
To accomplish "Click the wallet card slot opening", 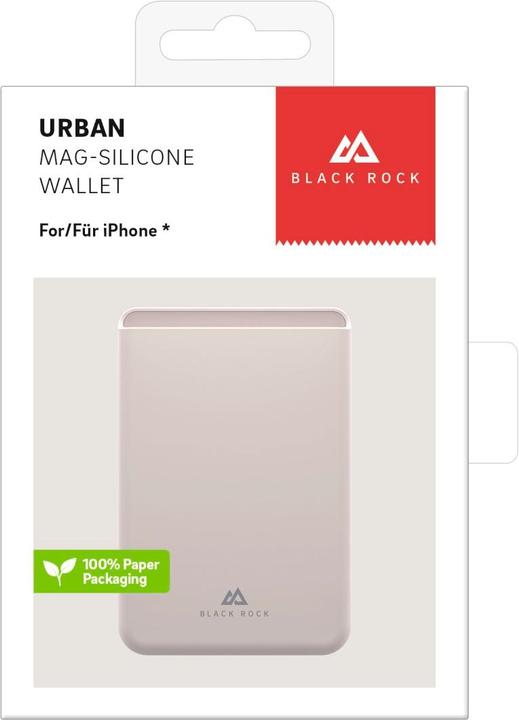I will (234, 319).
